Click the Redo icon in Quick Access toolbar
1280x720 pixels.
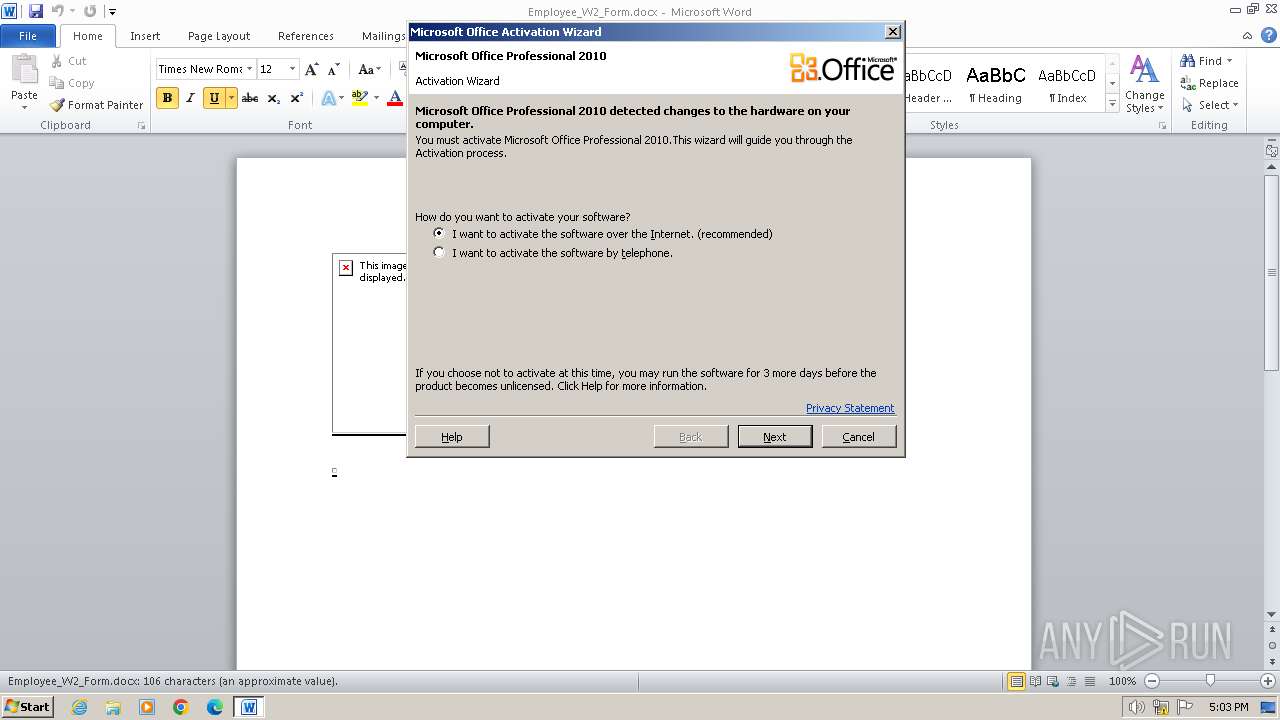point(90,11)
